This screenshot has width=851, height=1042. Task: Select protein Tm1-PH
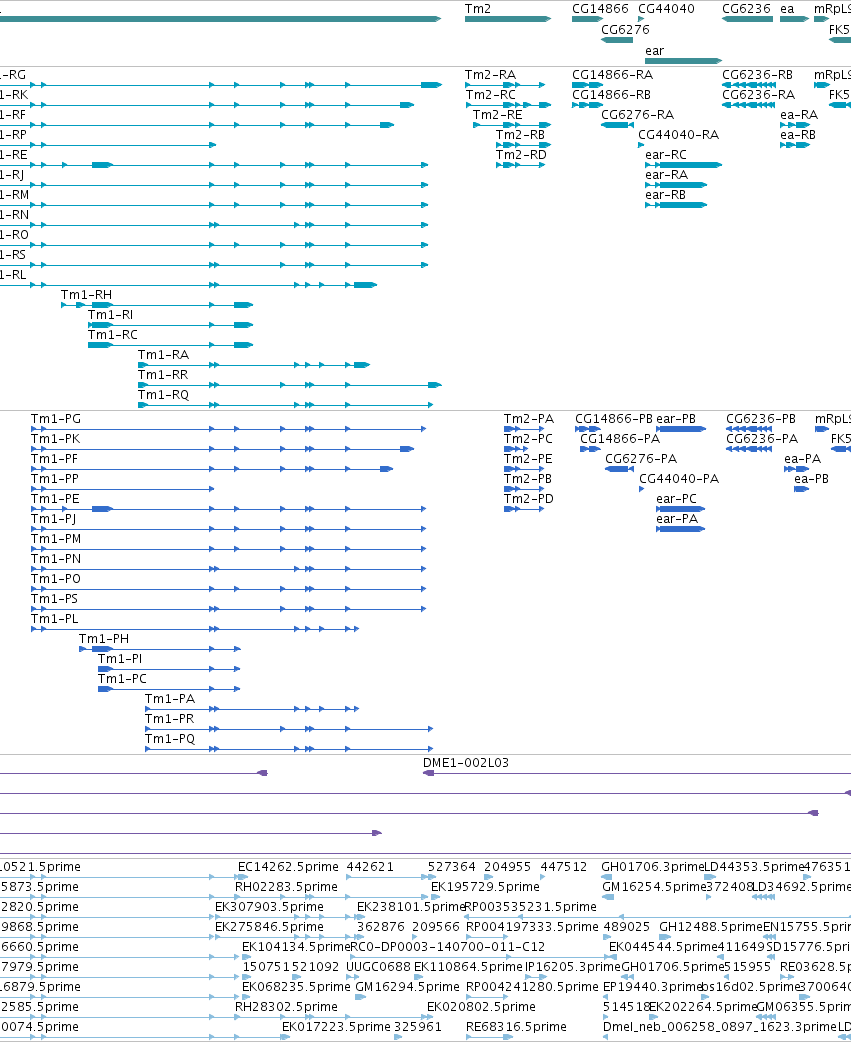coord(160,649)
